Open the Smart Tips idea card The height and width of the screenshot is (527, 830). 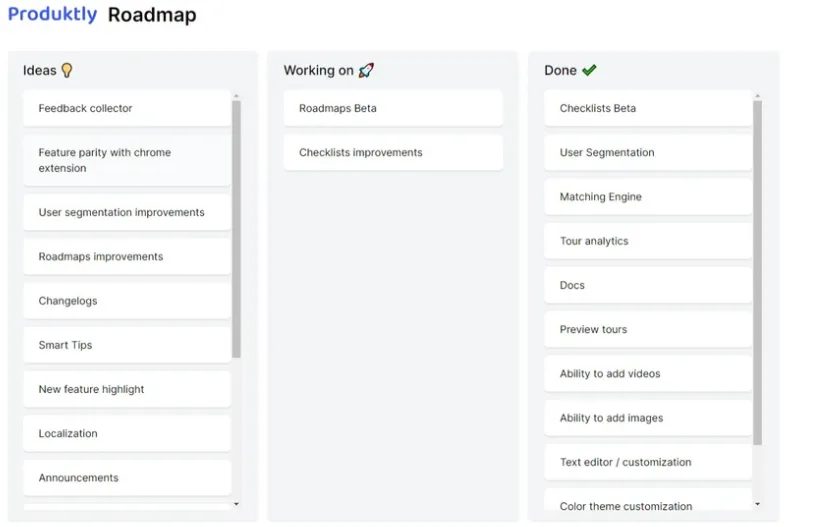pyautogui.click(x=127, y=345)
